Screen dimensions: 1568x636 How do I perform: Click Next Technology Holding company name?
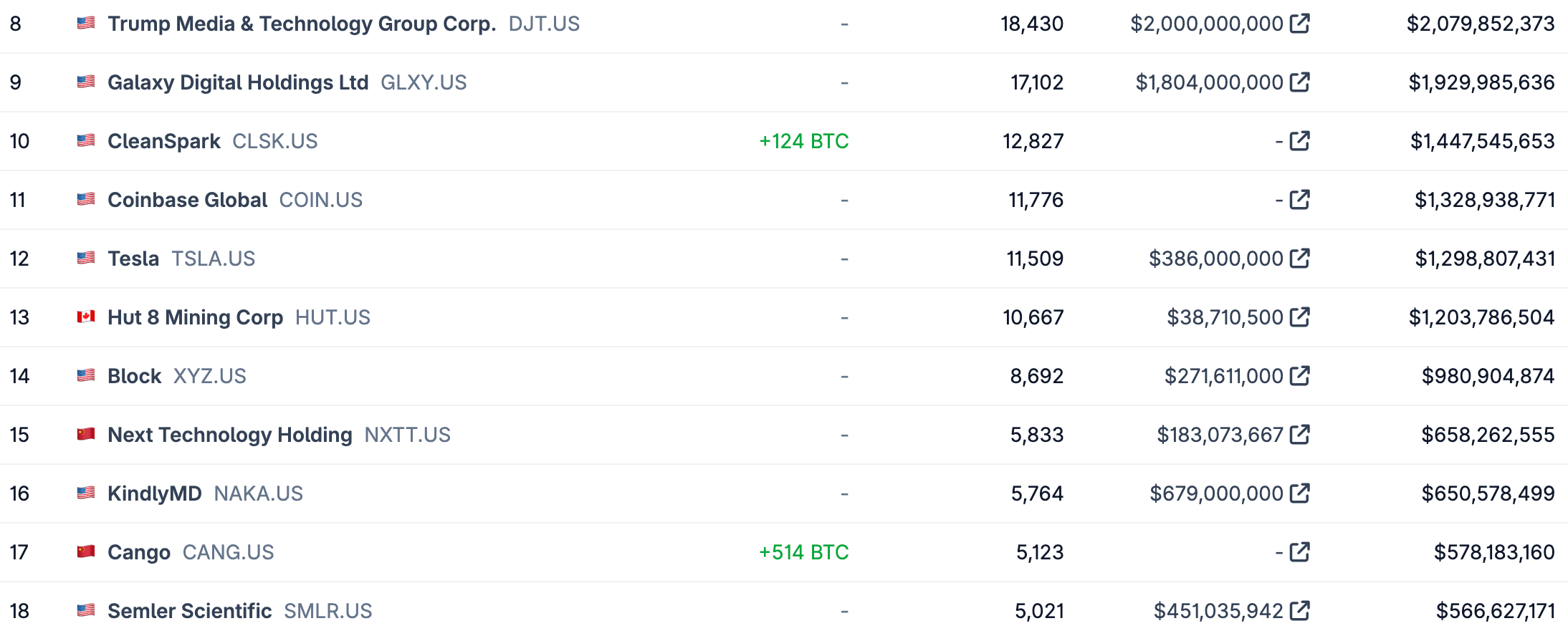tap(229, 435)
